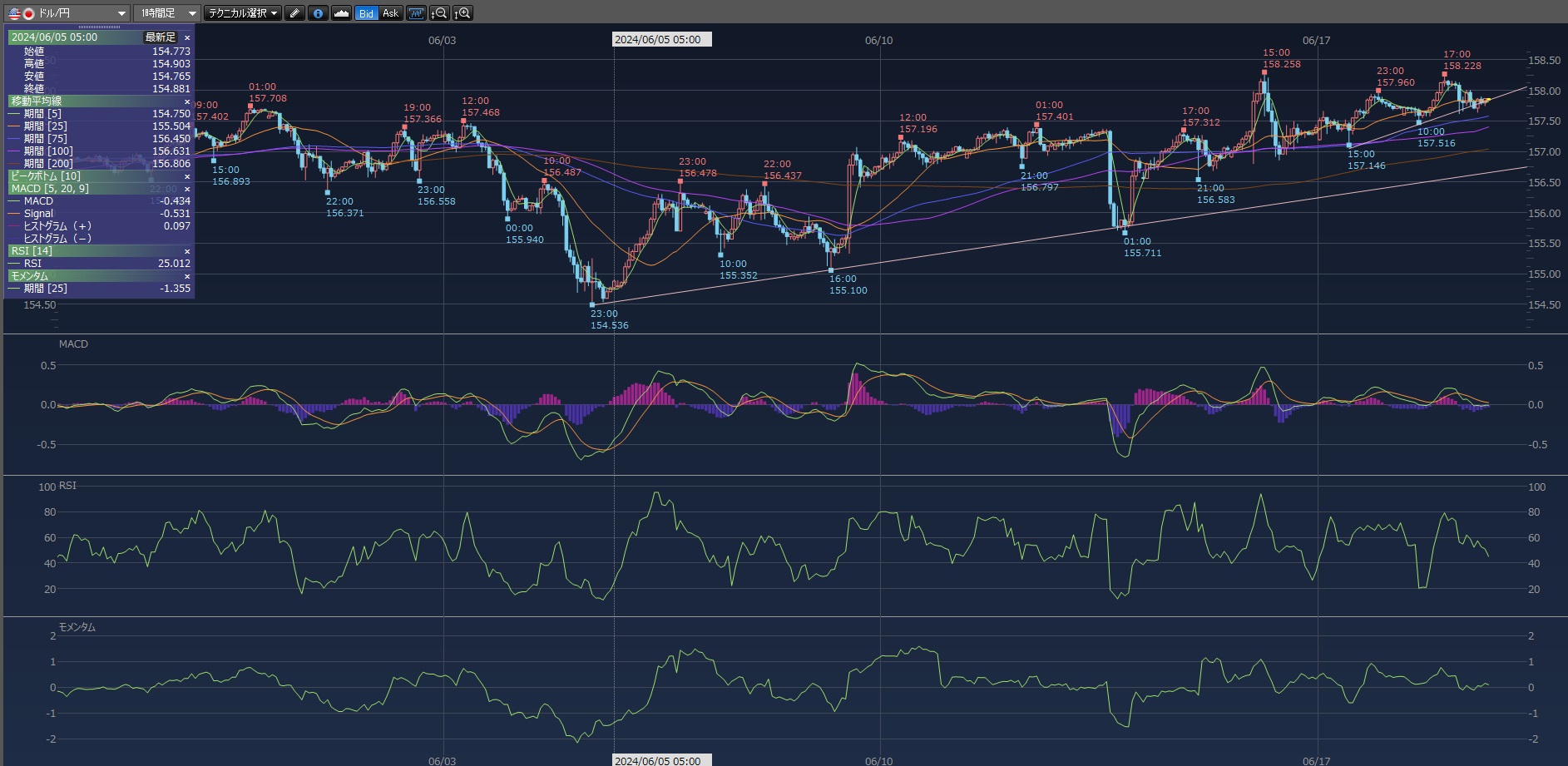This screenshot has height=766, width=1568.
Task: Open the ドル/円 currency pair dropdown
Action: [67, 13]
